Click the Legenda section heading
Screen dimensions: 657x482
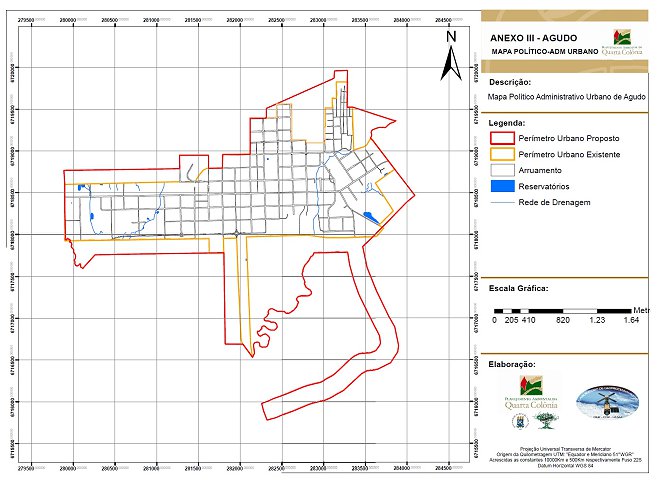pyautogui.click(x=509, y=122)
